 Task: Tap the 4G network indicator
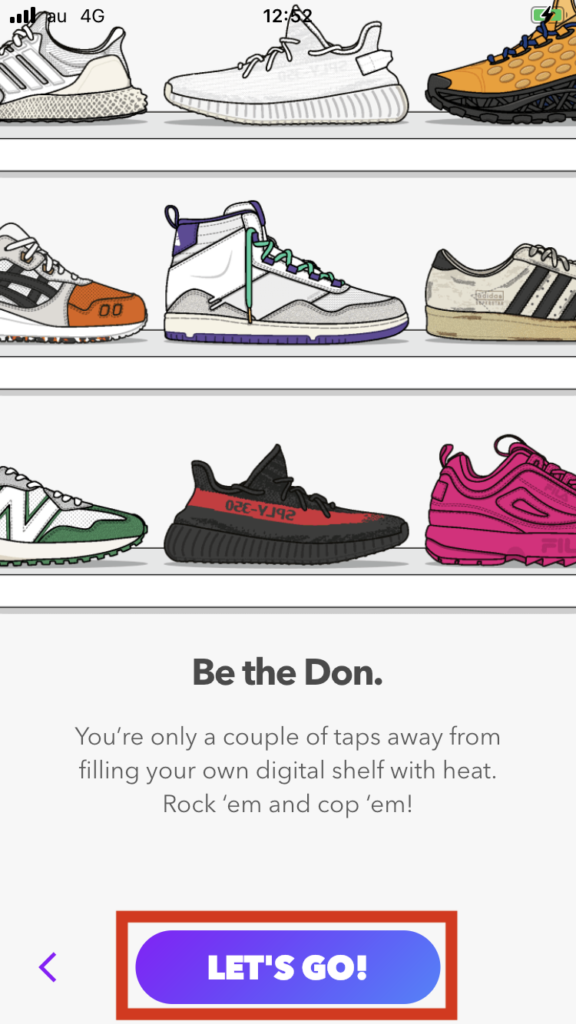click(x=92, y=16)
